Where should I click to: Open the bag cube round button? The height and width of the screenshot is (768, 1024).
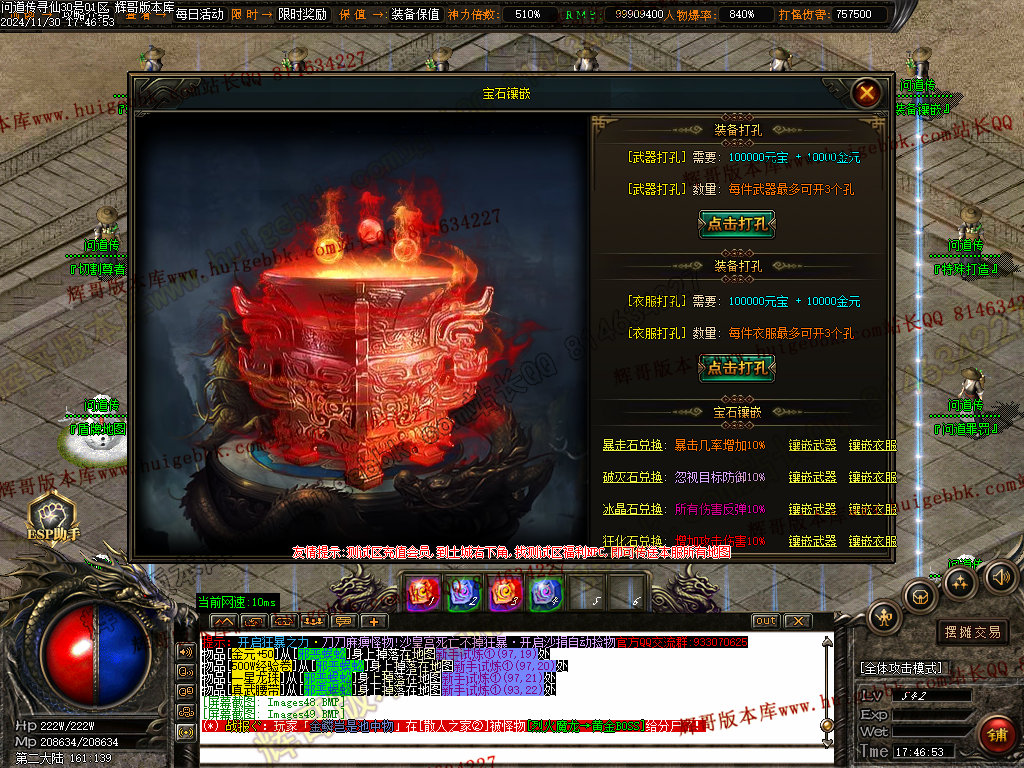[920, 596]
